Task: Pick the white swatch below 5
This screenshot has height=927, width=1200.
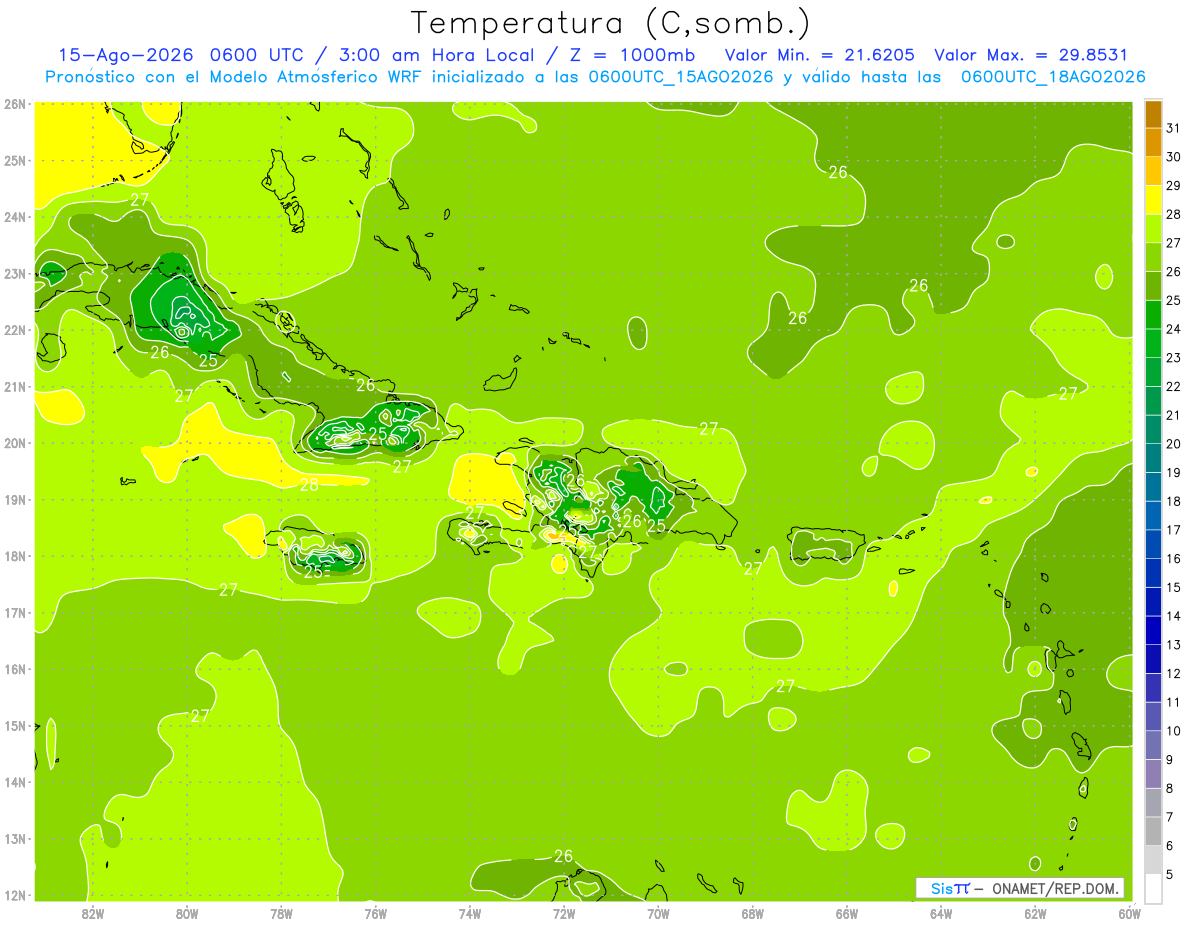Action: coord(1153,888)
